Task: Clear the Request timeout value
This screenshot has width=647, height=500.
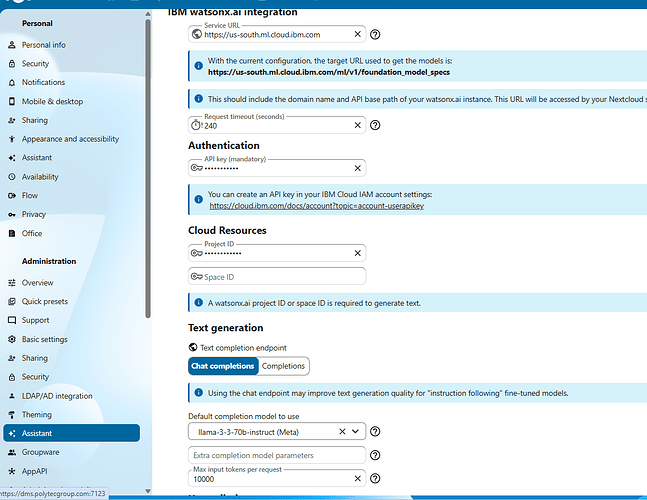Action: pos(357,125)
